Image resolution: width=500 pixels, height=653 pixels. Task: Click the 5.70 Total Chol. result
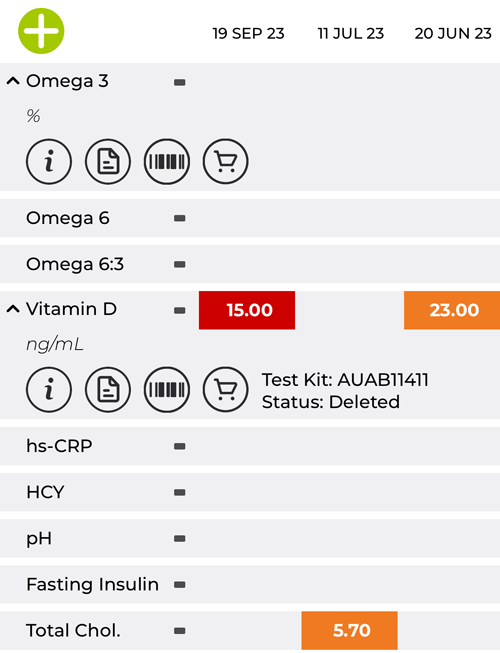[349, 631]
